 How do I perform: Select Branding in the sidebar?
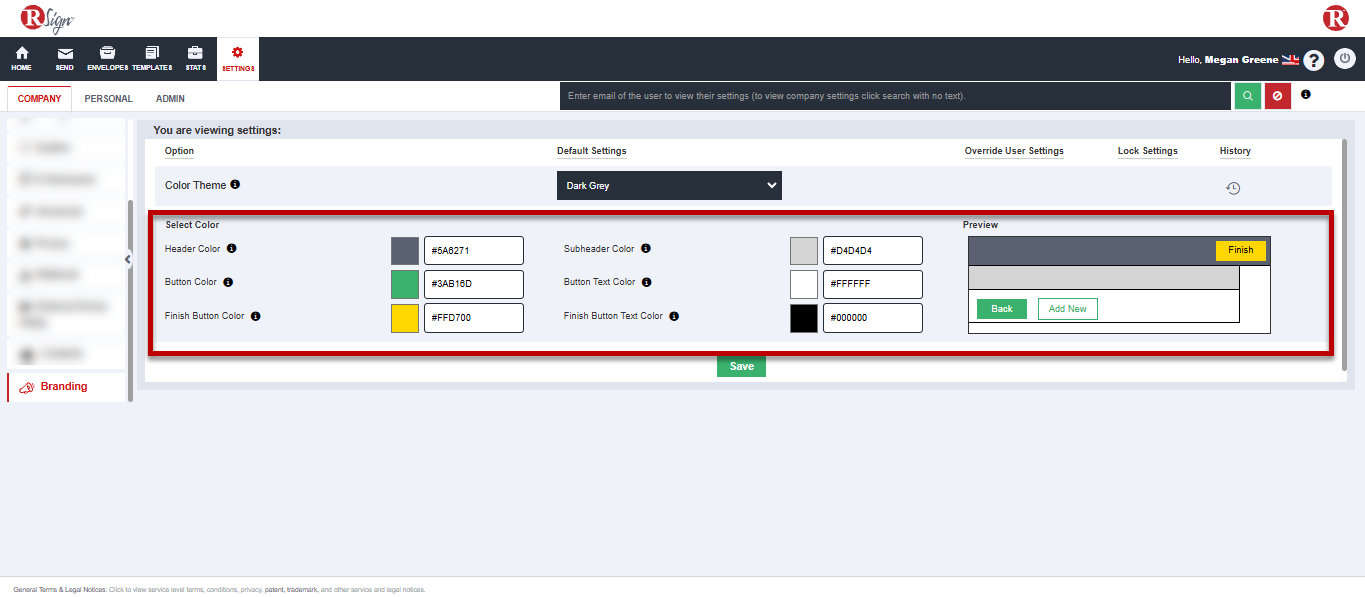66,387
